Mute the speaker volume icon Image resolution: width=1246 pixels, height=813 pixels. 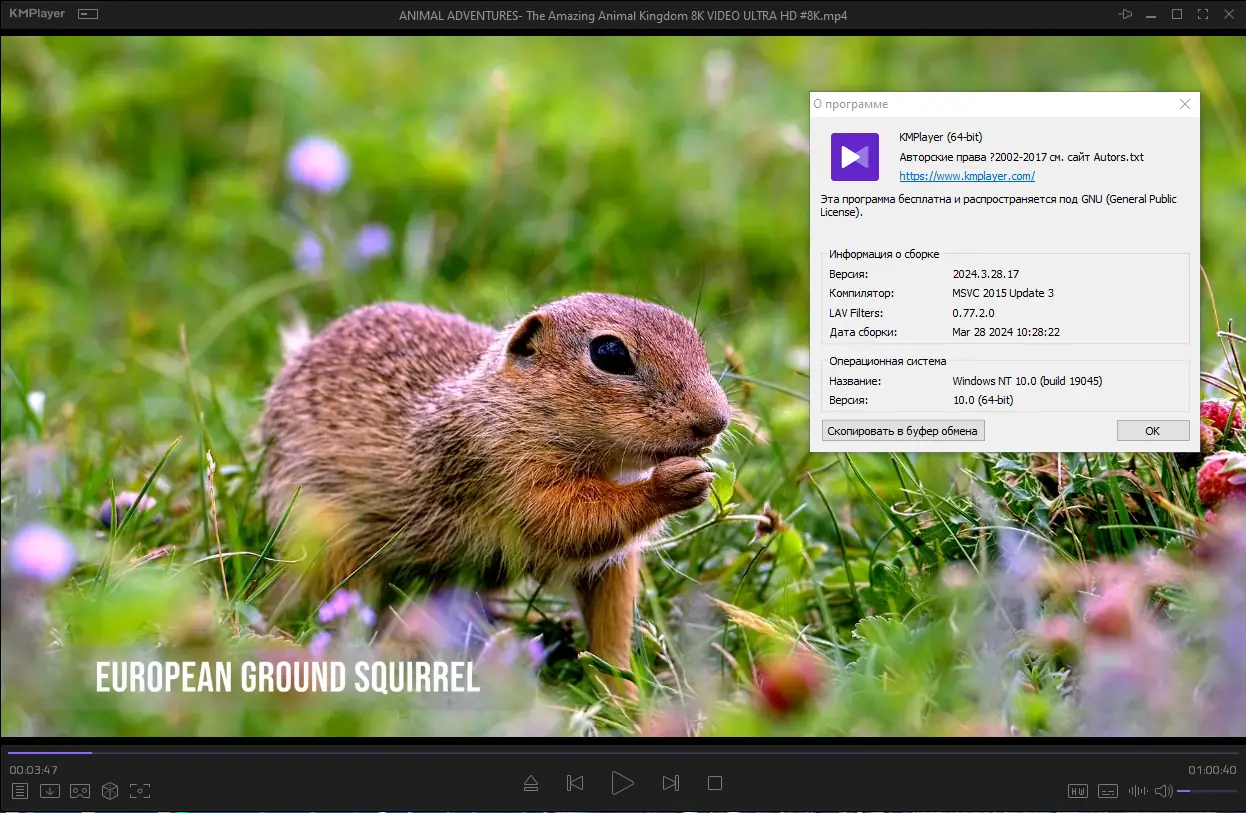point(1163,791)
